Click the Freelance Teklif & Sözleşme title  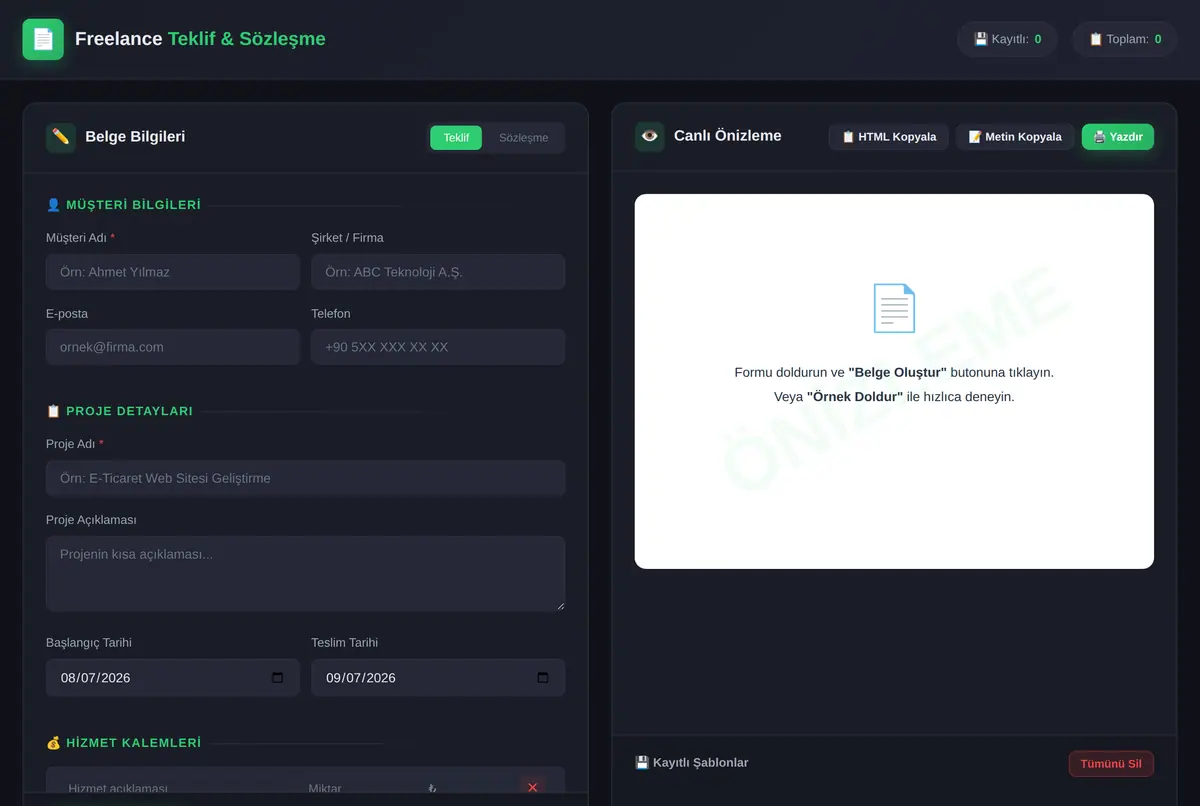(200, 39)
